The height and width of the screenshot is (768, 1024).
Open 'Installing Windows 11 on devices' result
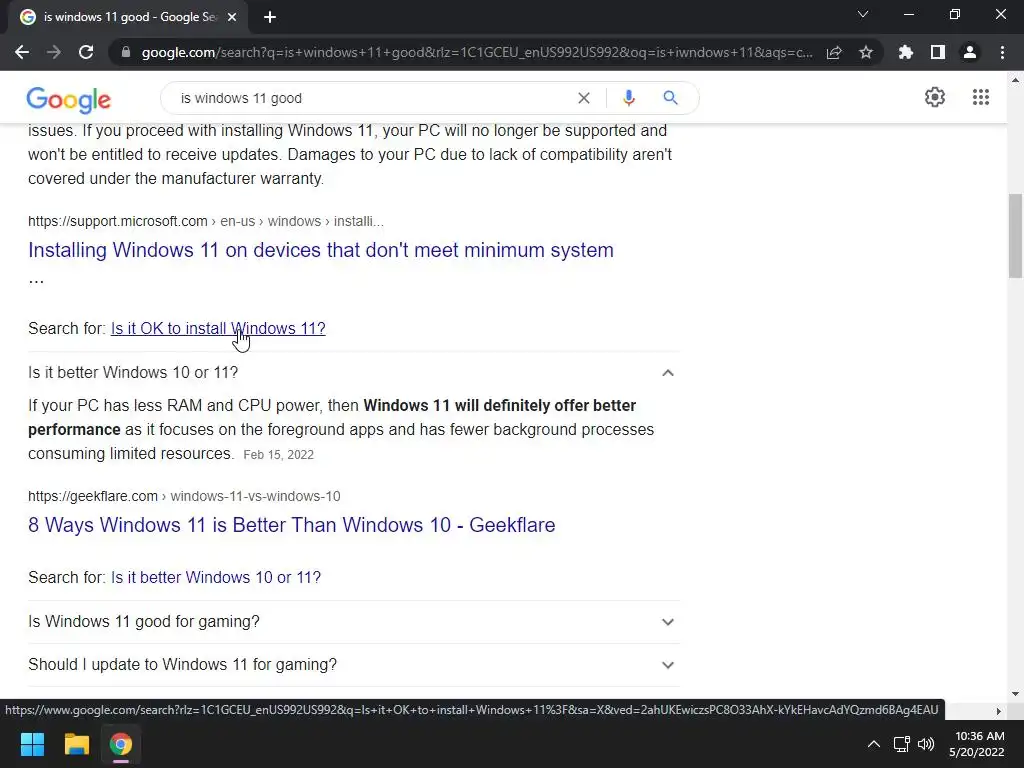point(321,250)
